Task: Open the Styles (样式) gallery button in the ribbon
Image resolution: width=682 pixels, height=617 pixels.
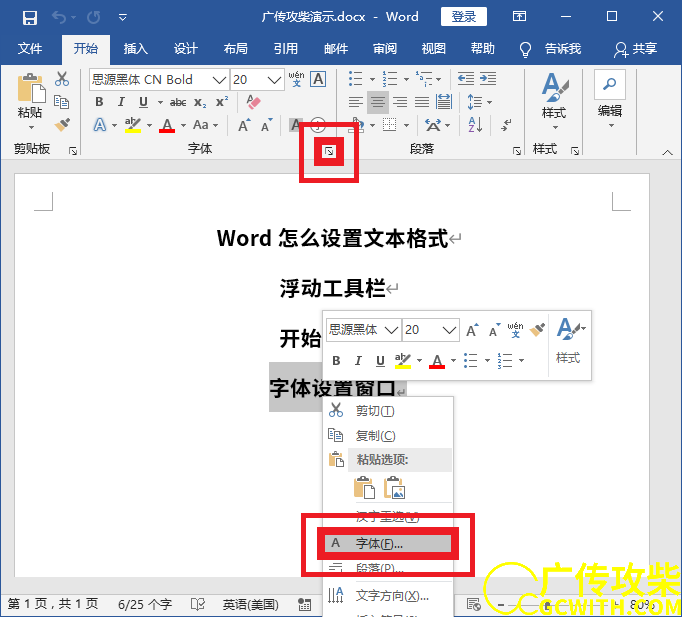Action: [x=555, y=101]
